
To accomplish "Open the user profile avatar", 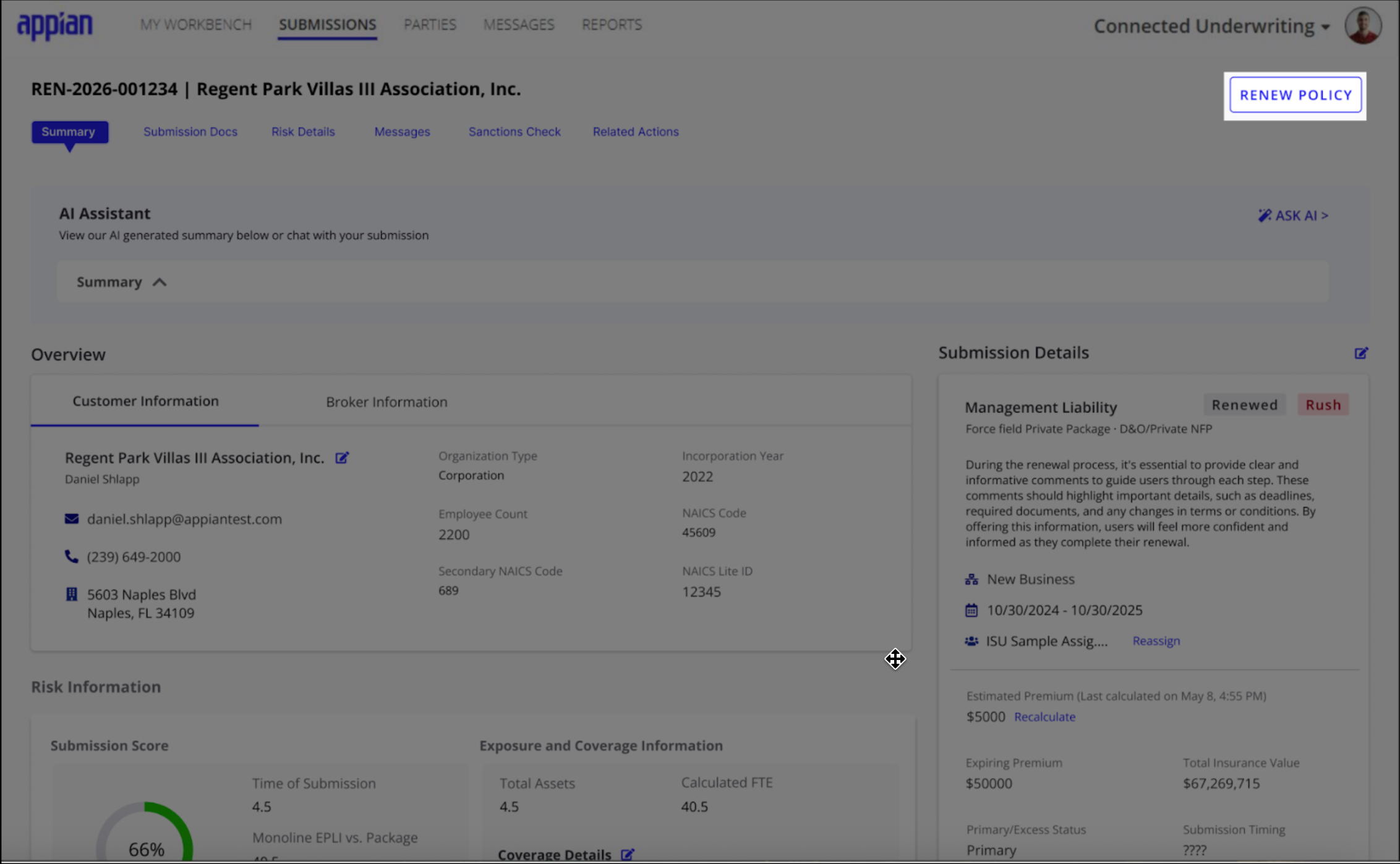I will tap(1363, 25).
